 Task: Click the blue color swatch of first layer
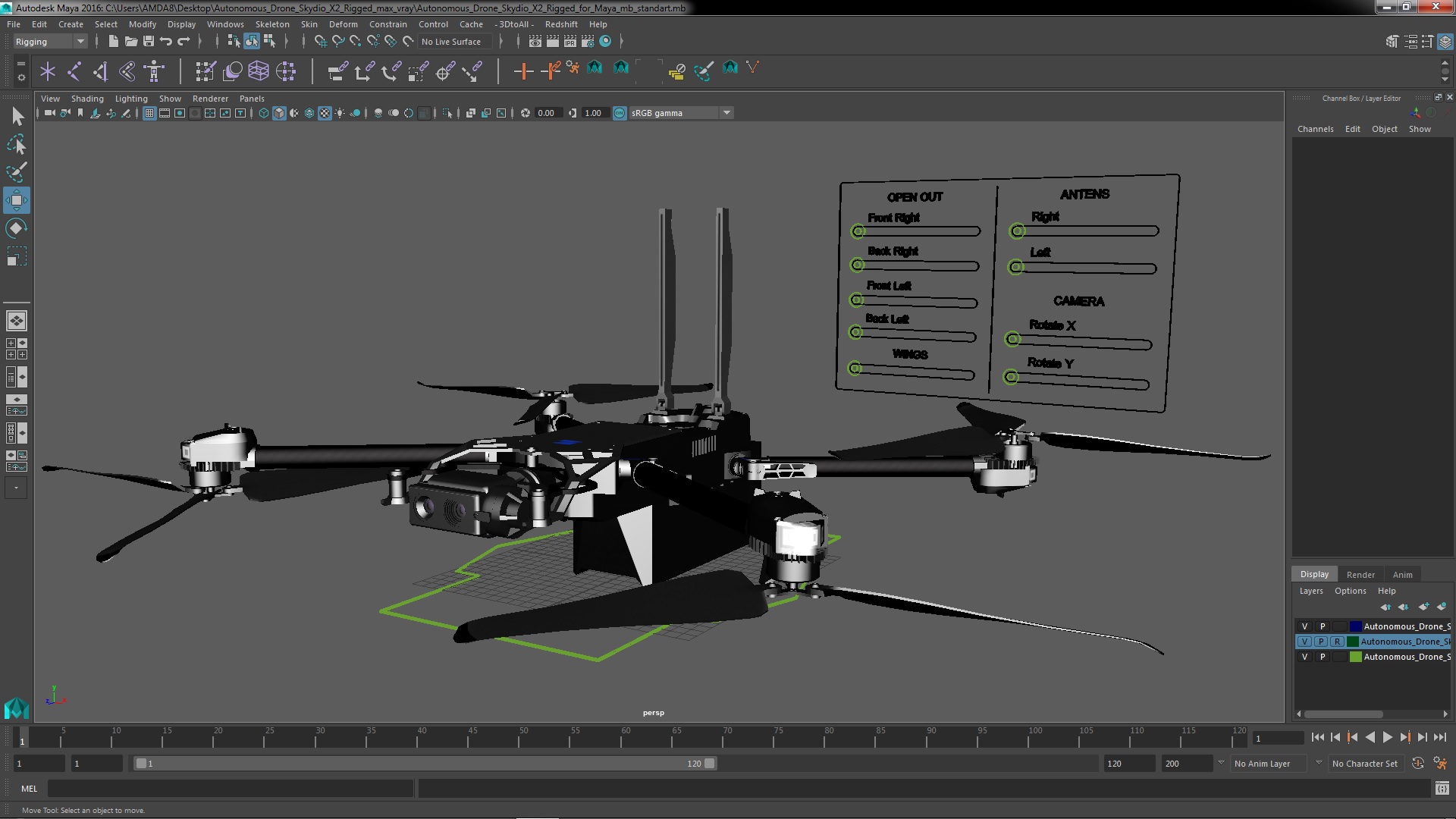click(1355, 626)
